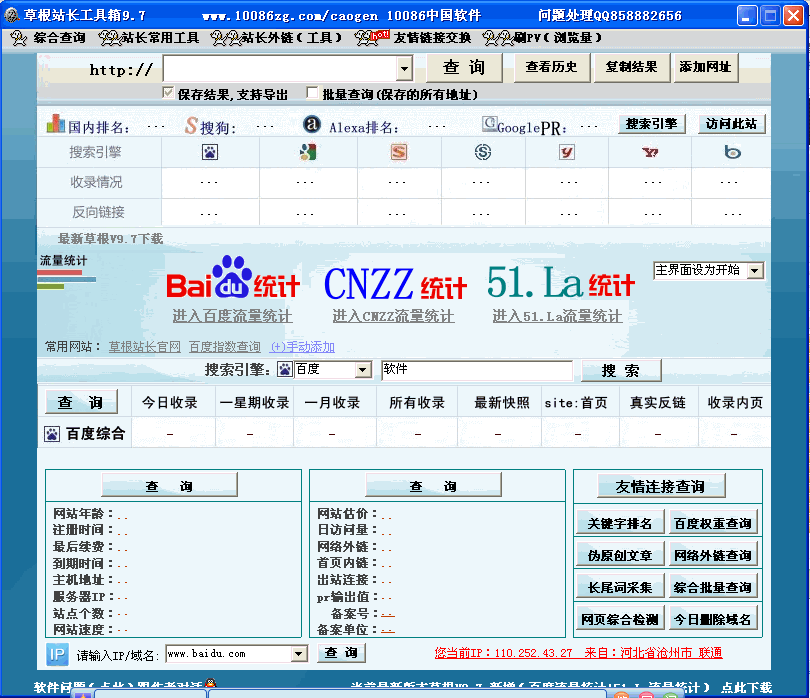Open the 主界面设为开始 dropdown

click(x=755, y=271)
